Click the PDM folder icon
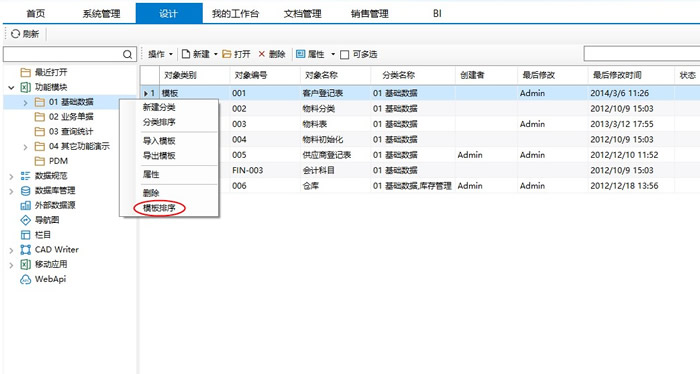The height and width of the screenshot is (374, 700). click(40, 161)
